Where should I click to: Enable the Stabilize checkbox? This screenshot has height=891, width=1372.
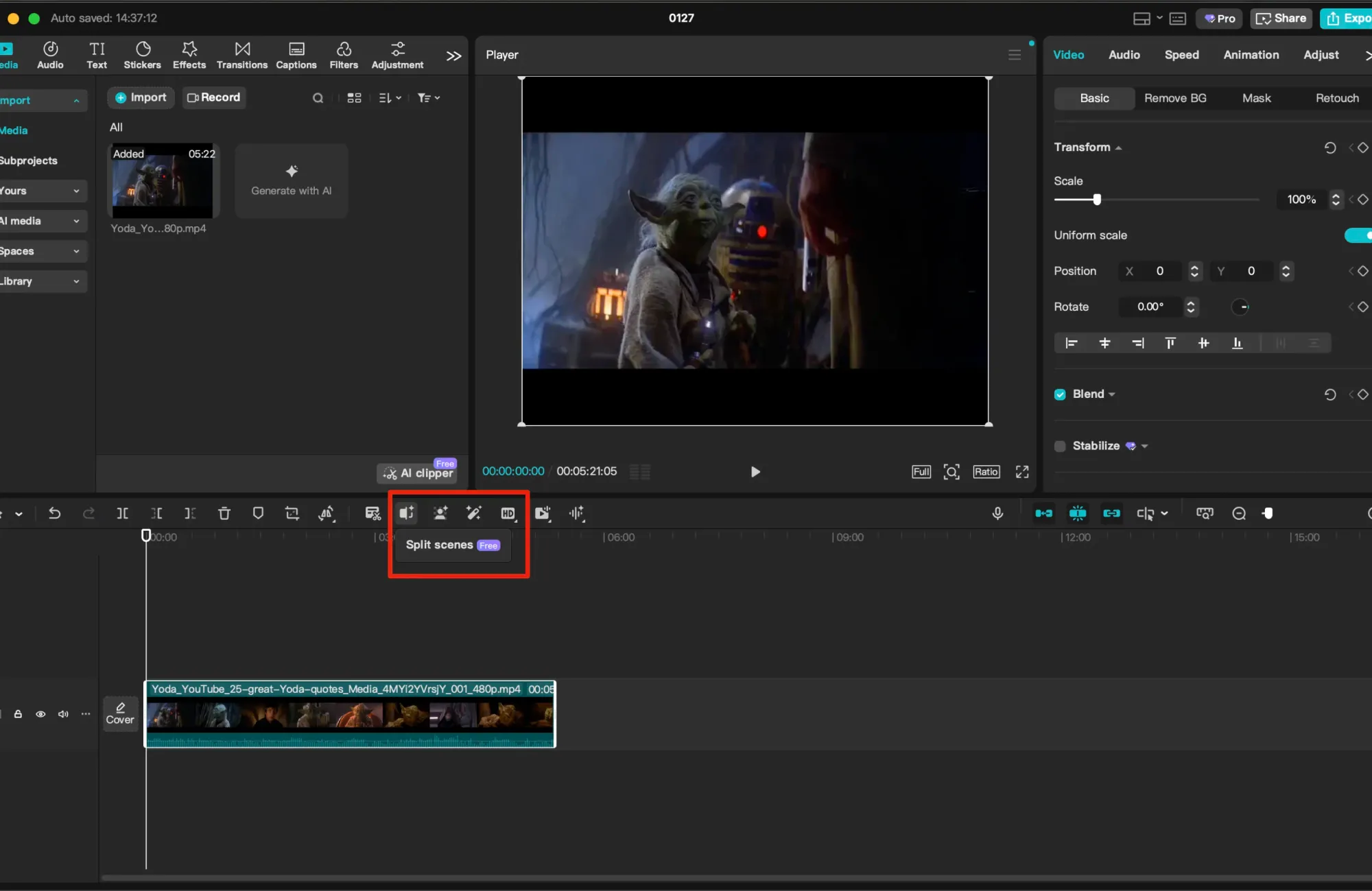click(x=1060, y=447)
